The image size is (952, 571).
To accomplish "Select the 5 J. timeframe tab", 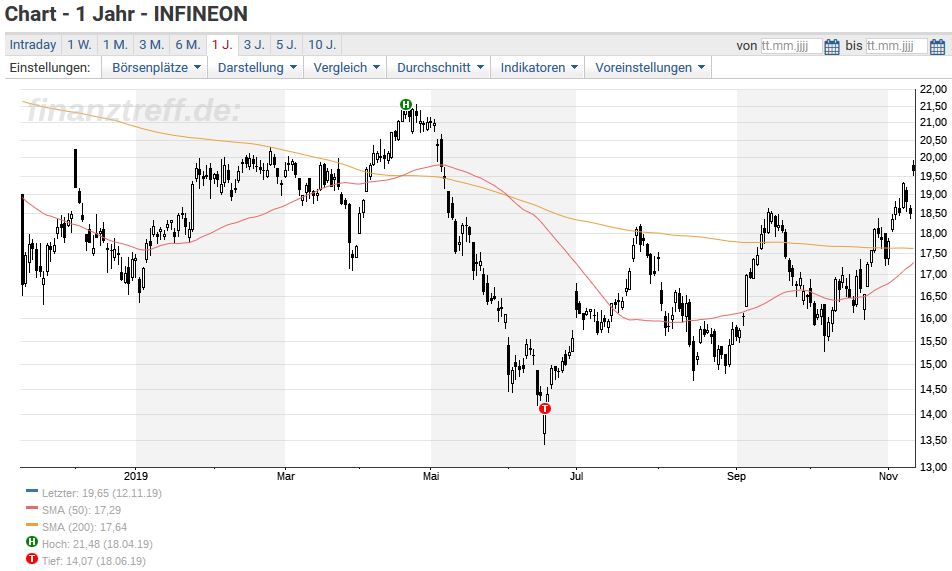I will point(286,44).
